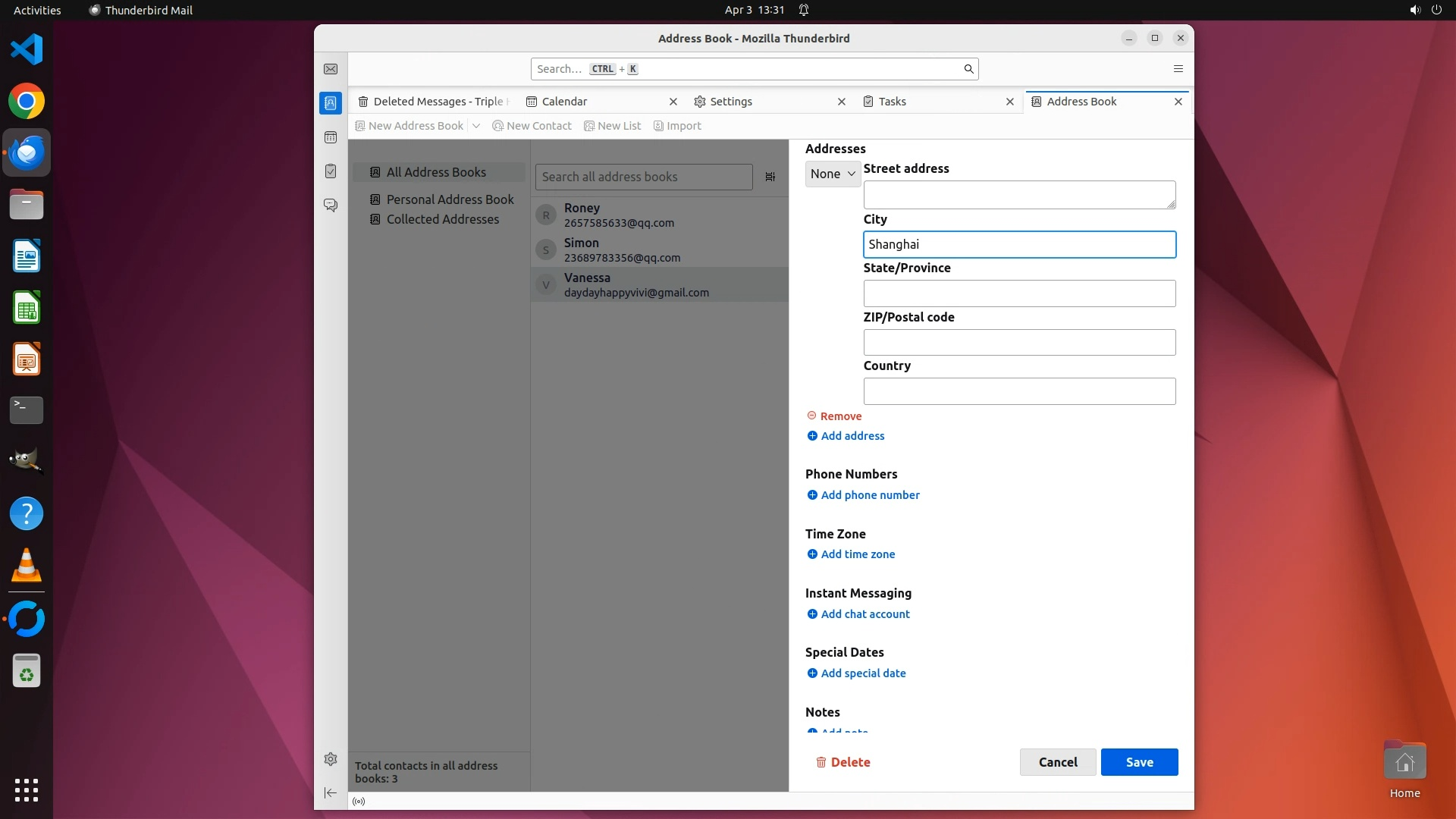The image size is (1456, 819).
Task: Open settings gear in spaces toolbar
Action: pyautogui.click(x=331, y=759)
